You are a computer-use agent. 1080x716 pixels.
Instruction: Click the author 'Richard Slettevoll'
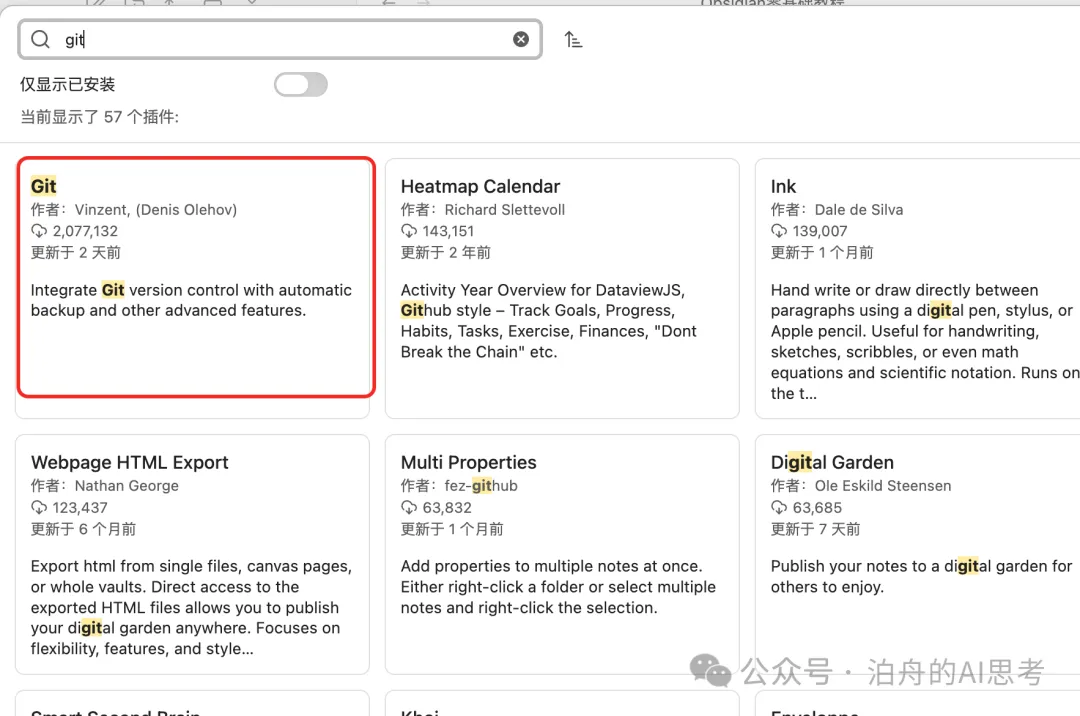pyautogui.click(x=504, y=210)
